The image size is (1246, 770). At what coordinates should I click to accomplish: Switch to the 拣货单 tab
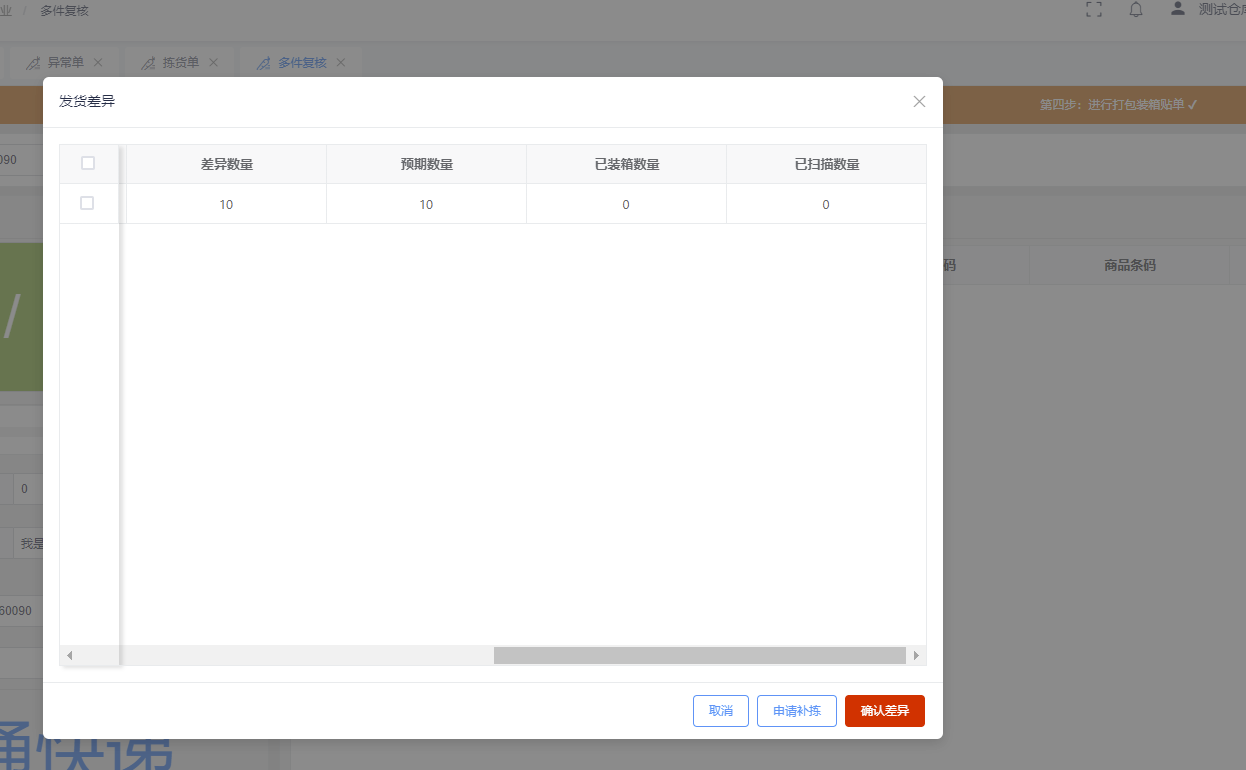click(181, 62)
